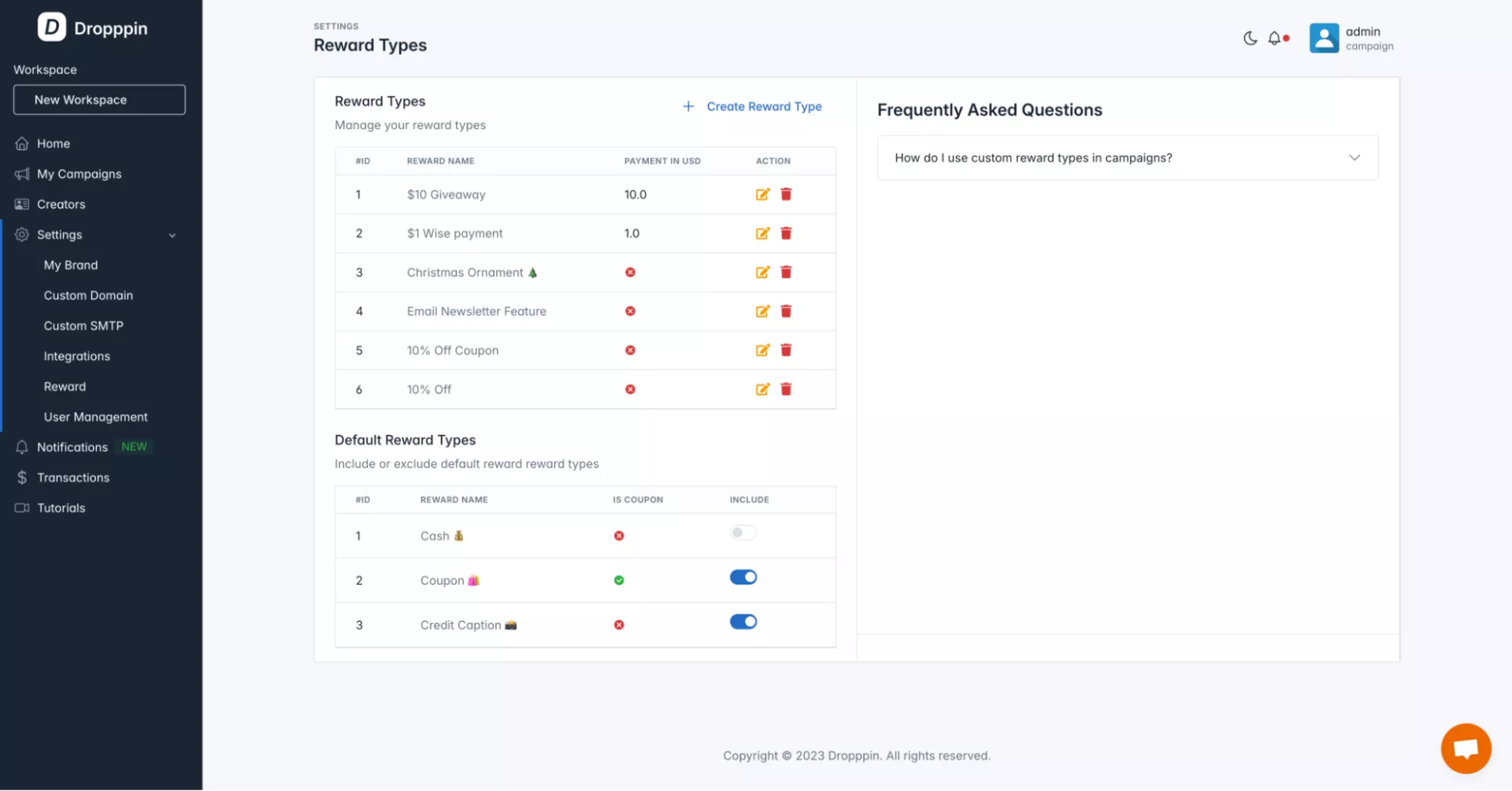Viewport: 1512px width, 791px height.
Task: Expand the custom reward types FAQ question
Action: [1127, 158]
